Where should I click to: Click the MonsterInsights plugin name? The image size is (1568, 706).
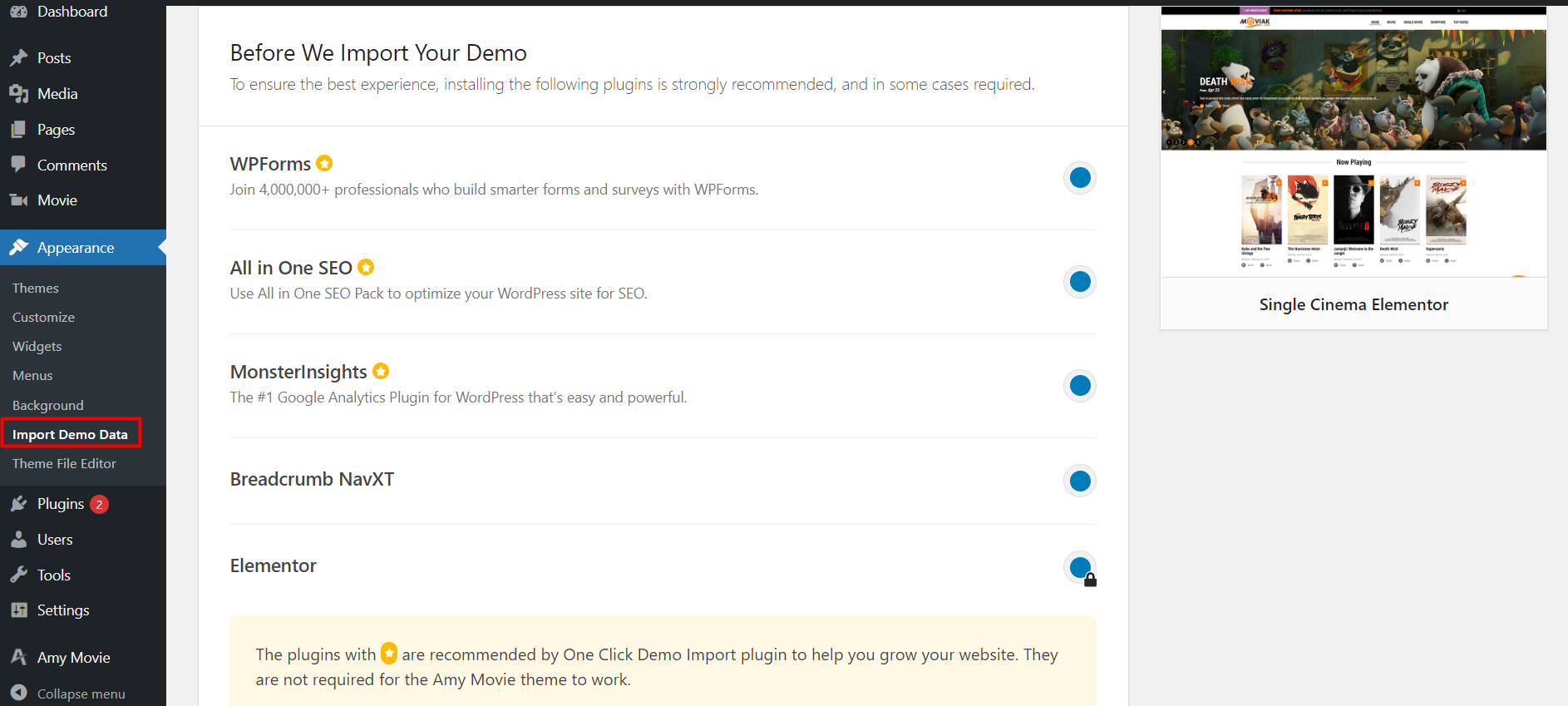[x=298, y=372]
